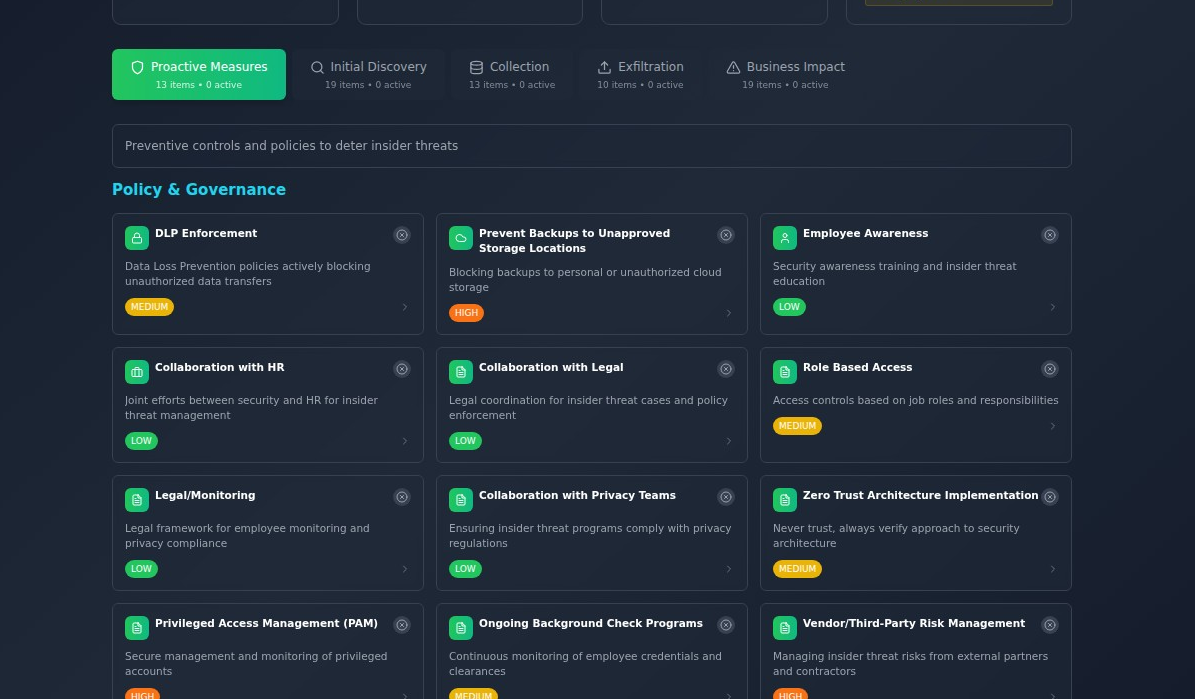1195x699 pixels.
Task: Open the Legal/Monitoring card title
Action: coord(205,496)
